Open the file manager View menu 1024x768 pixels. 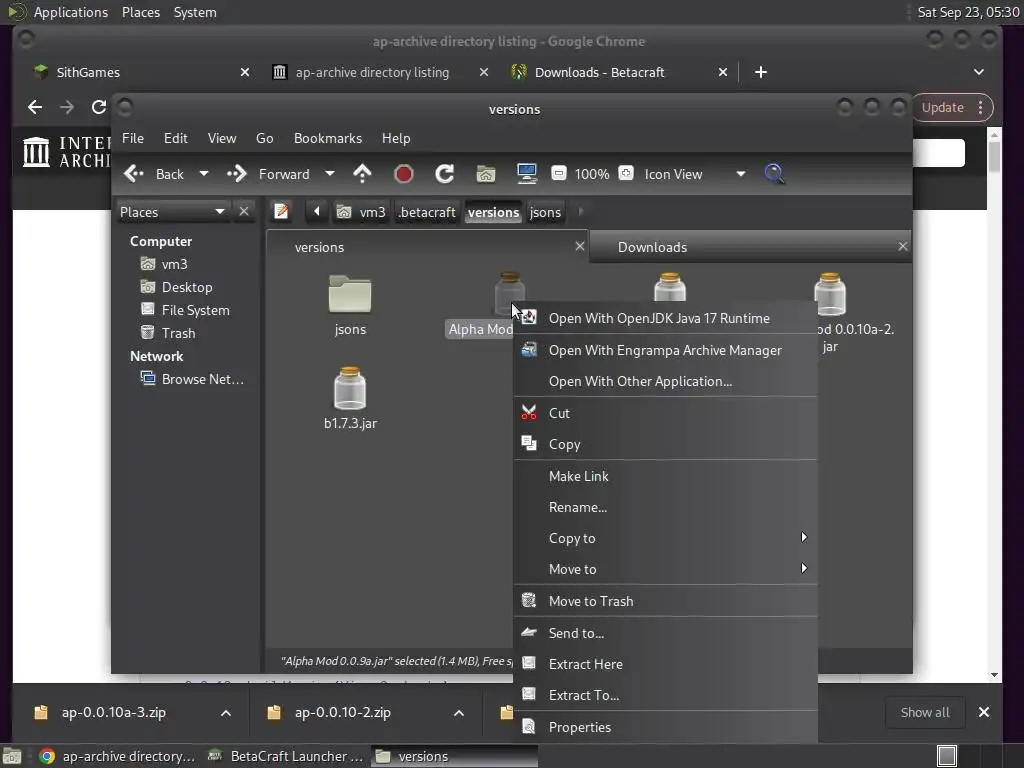click(x=222, y=138)
